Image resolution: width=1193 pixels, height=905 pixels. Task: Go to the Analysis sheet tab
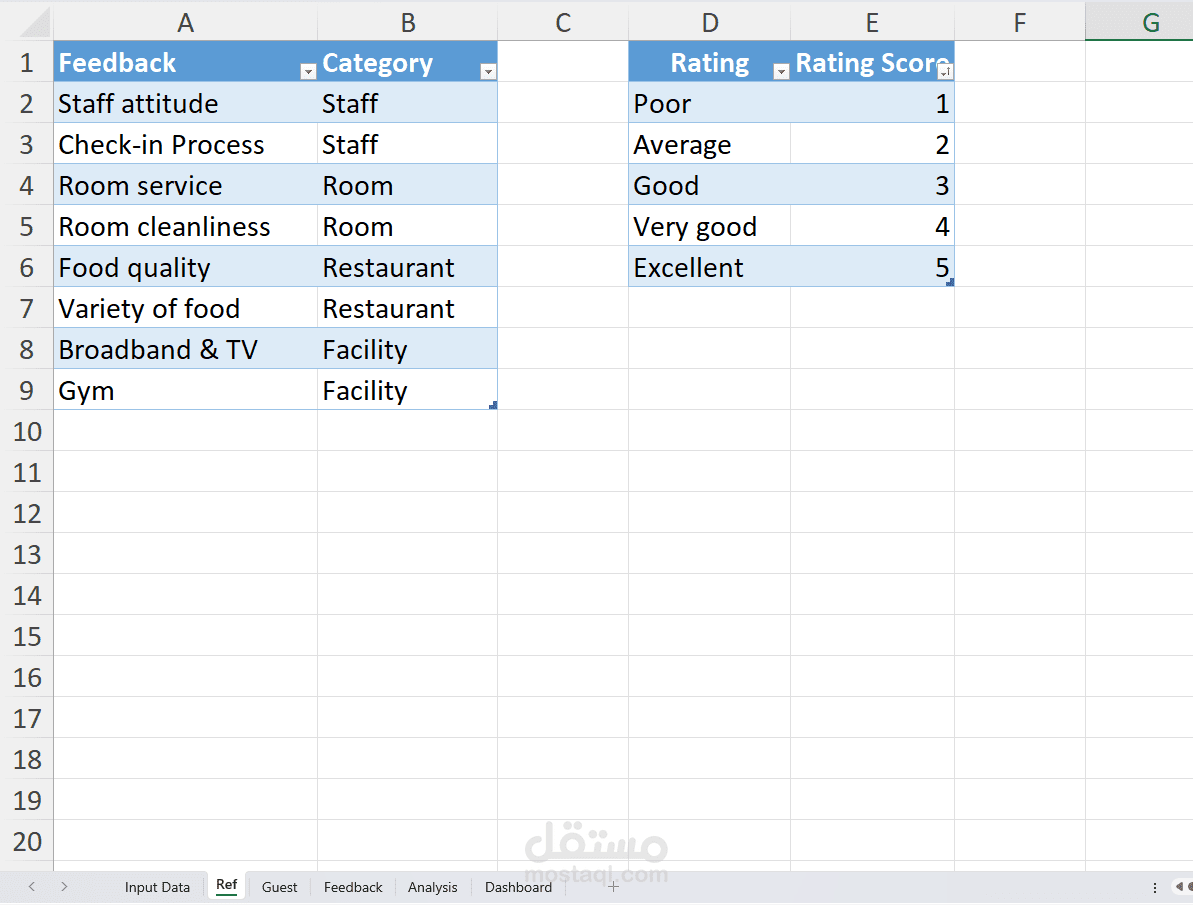(432, 887)
